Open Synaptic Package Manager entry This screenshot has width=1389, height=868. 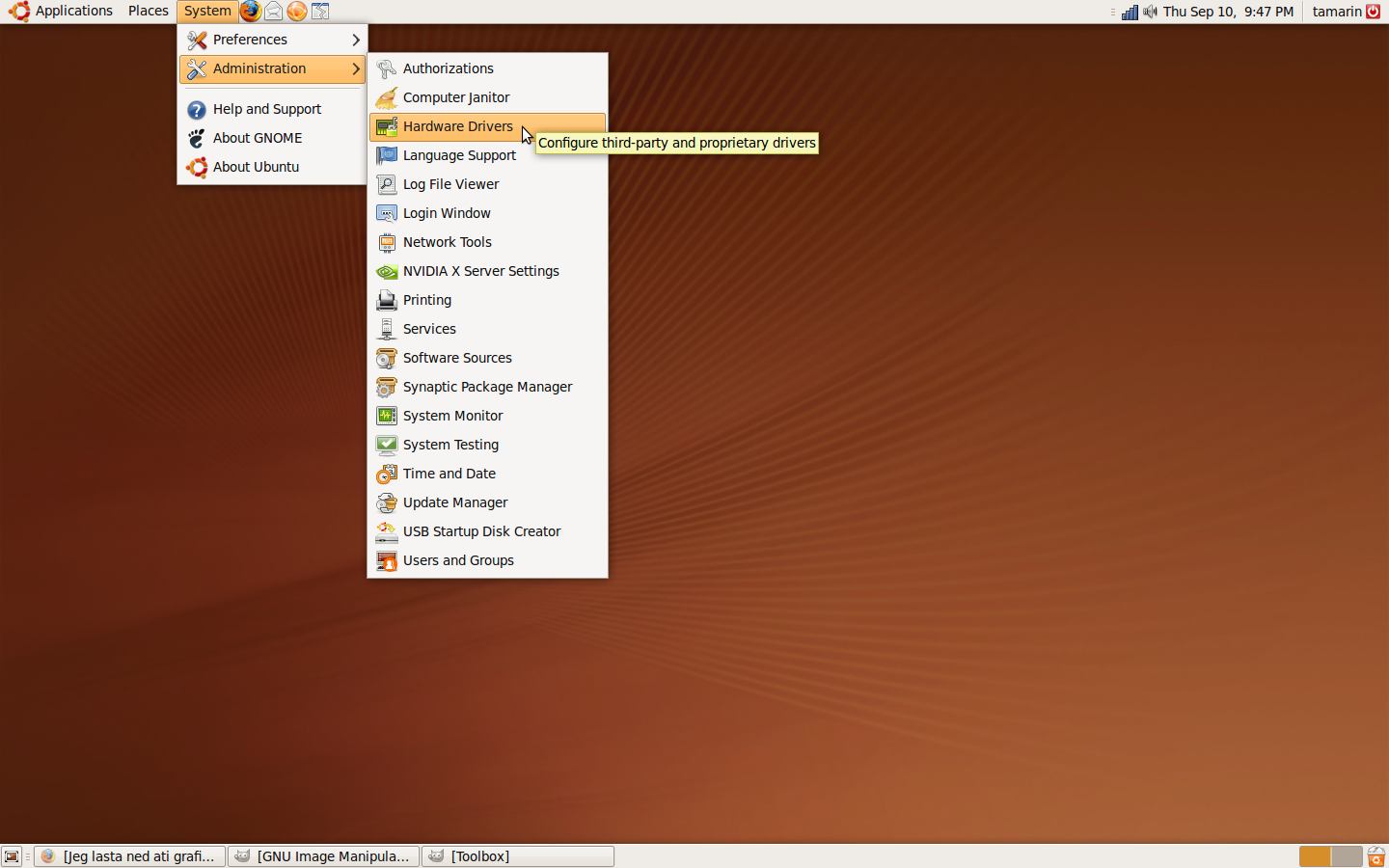pos(487,387)
